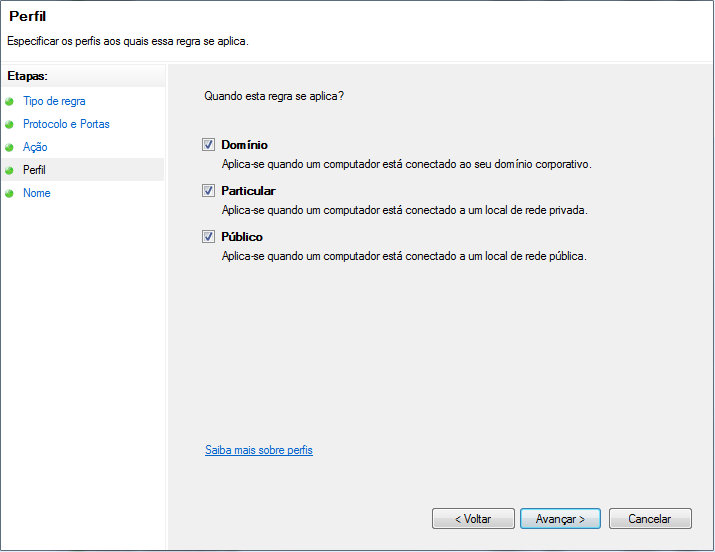Select the Perfil step in sidebar
The height and width of the screenshot is (552, 715).
tap(34, 170)
